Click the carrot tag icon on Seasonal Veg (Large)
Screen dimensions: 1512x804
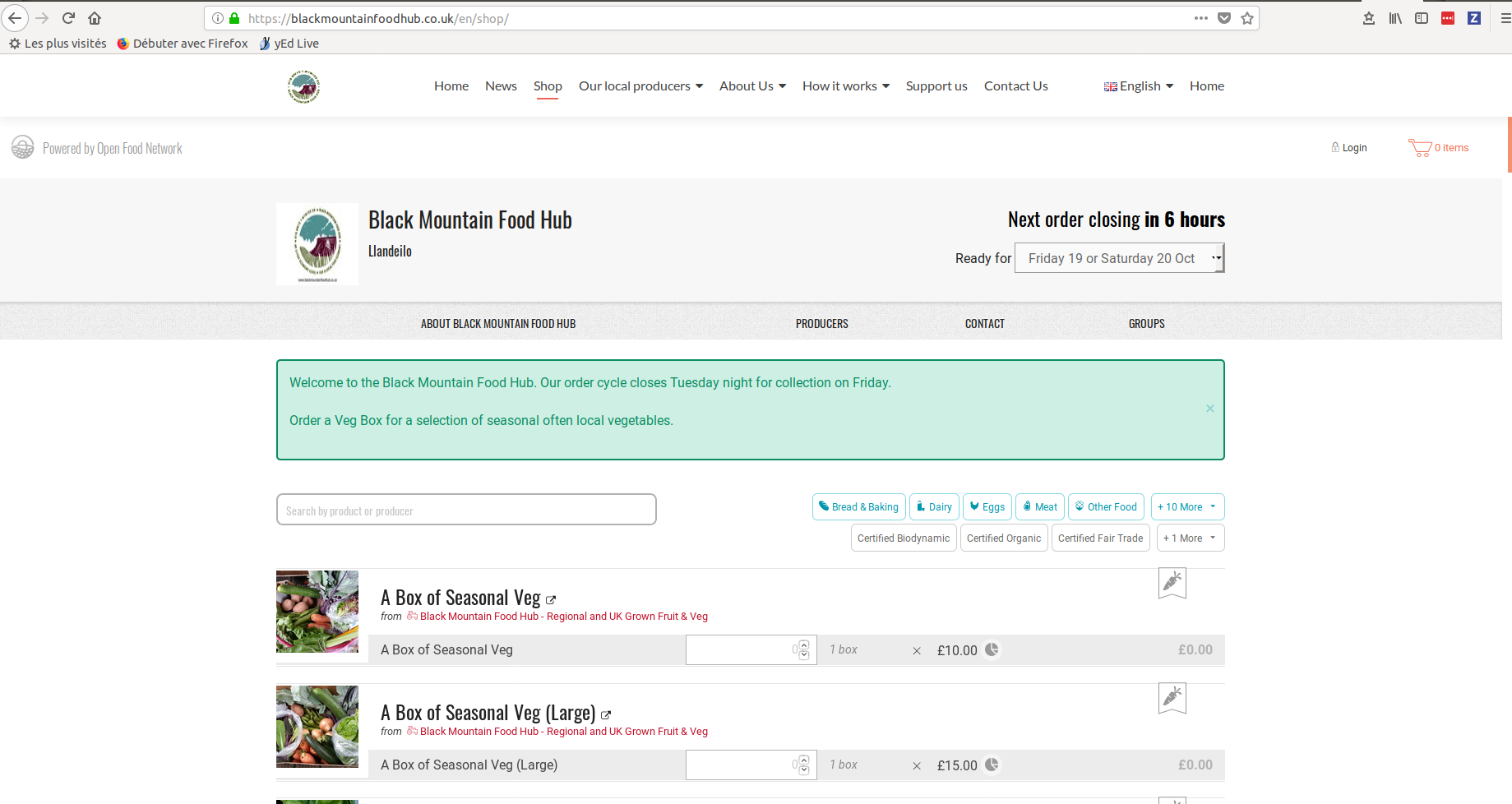(x=1172, y=698)
